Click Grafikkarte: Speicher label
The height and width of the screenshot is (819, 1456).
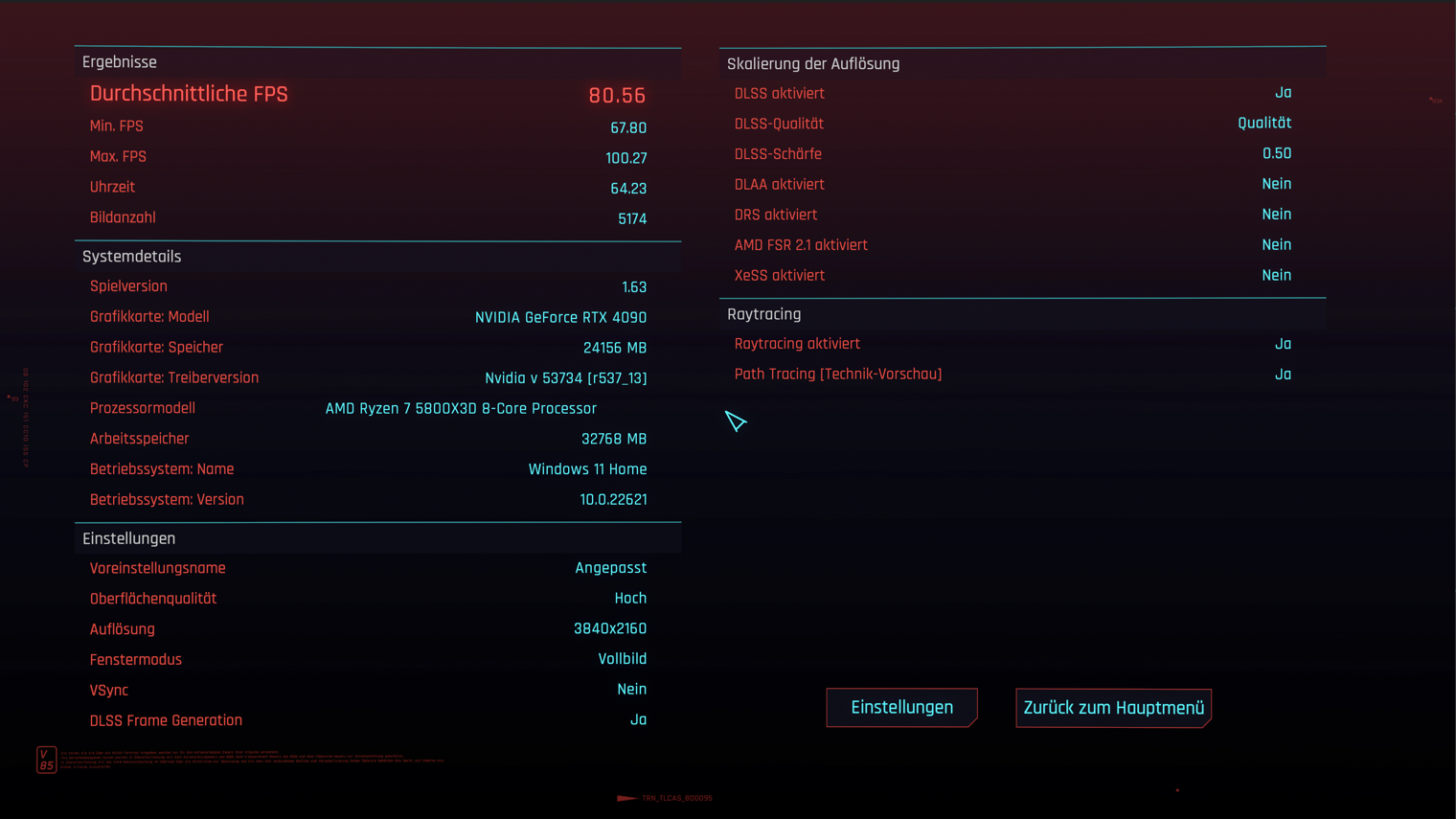pyautogui.click(x=156, y=348)
